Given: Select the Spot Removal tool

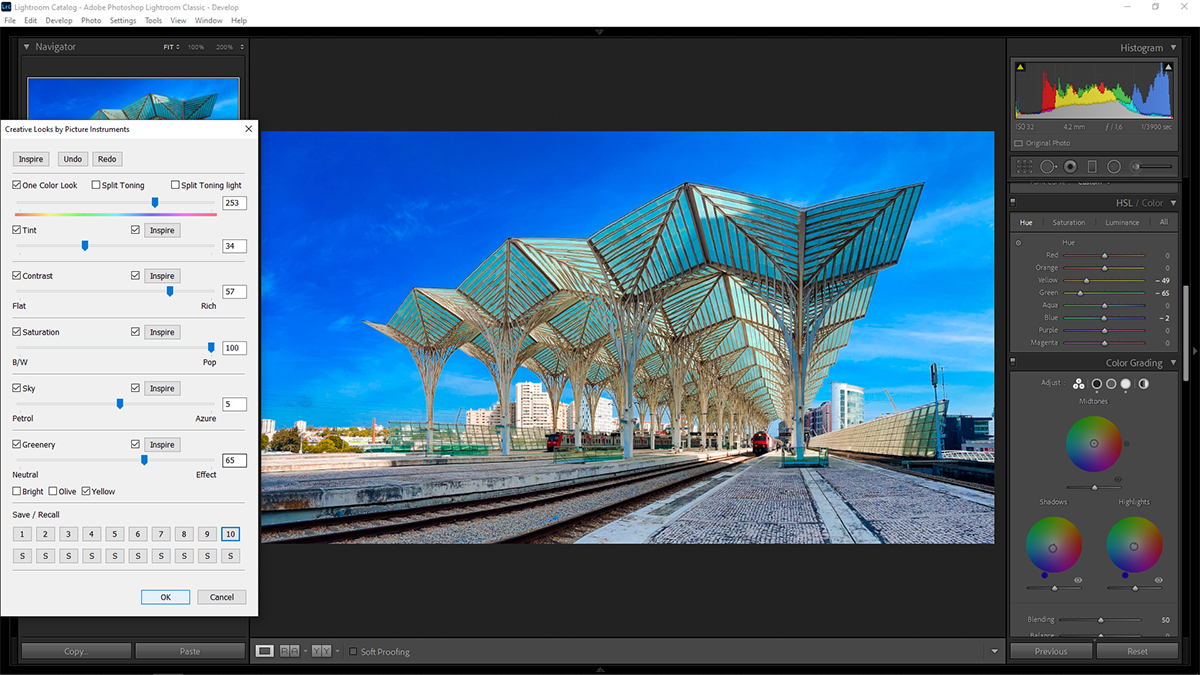Looking at the screenshot, I should point(1048,166).
